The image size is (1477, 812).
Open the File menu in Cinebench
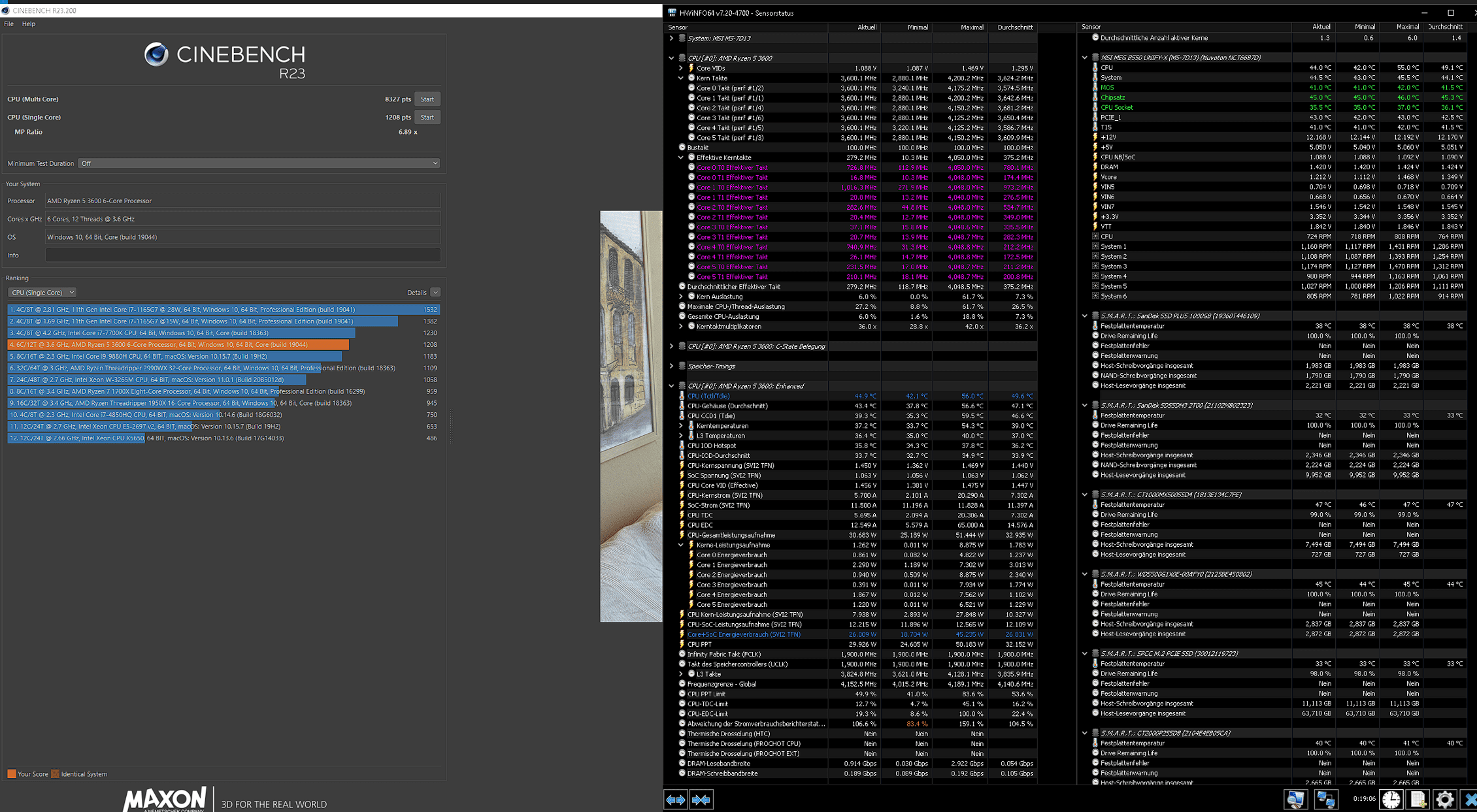pyautogui.click(x=8, y=24)
